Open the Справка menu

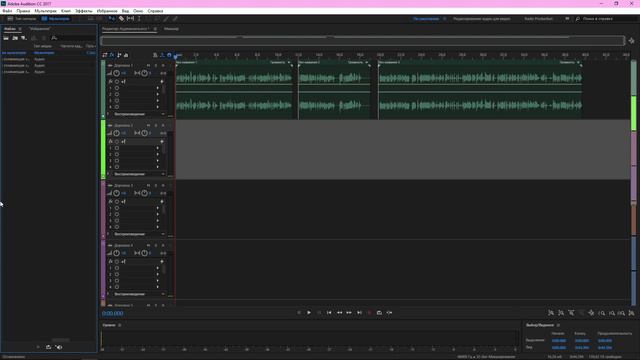point(155,11)
